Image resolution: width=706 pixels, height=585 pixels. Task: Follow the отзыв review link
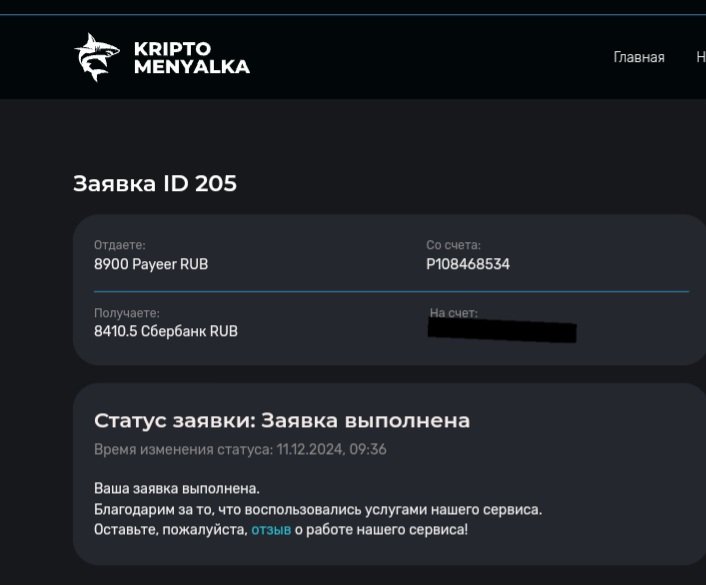(x=271, y=529)
